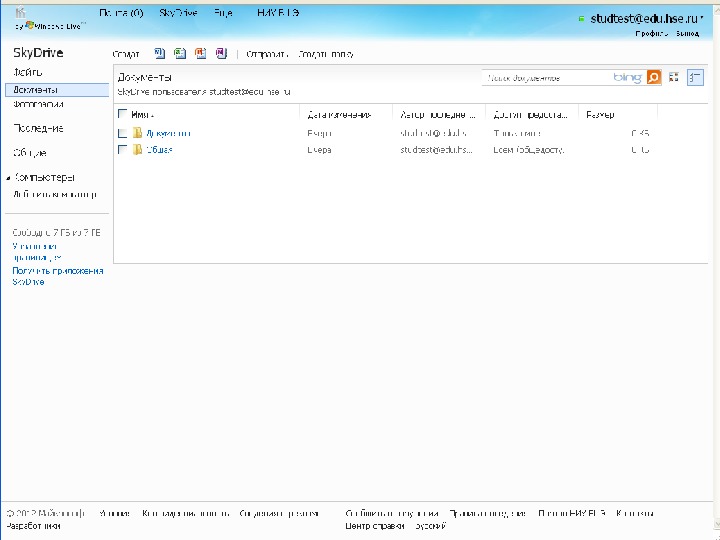Open the Конфиденциальность footer link
Image resolution: width=720 pixels, height=540 pixels.
tap(186, 513)
